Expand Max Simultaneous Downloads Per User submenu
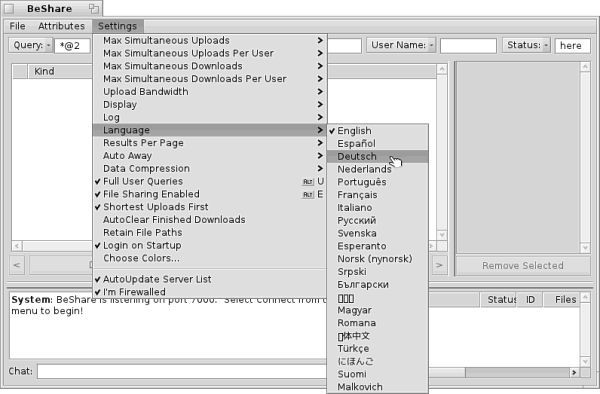Image resolution: width=600 pixels, height=394 pixels. tap(210, 79)
